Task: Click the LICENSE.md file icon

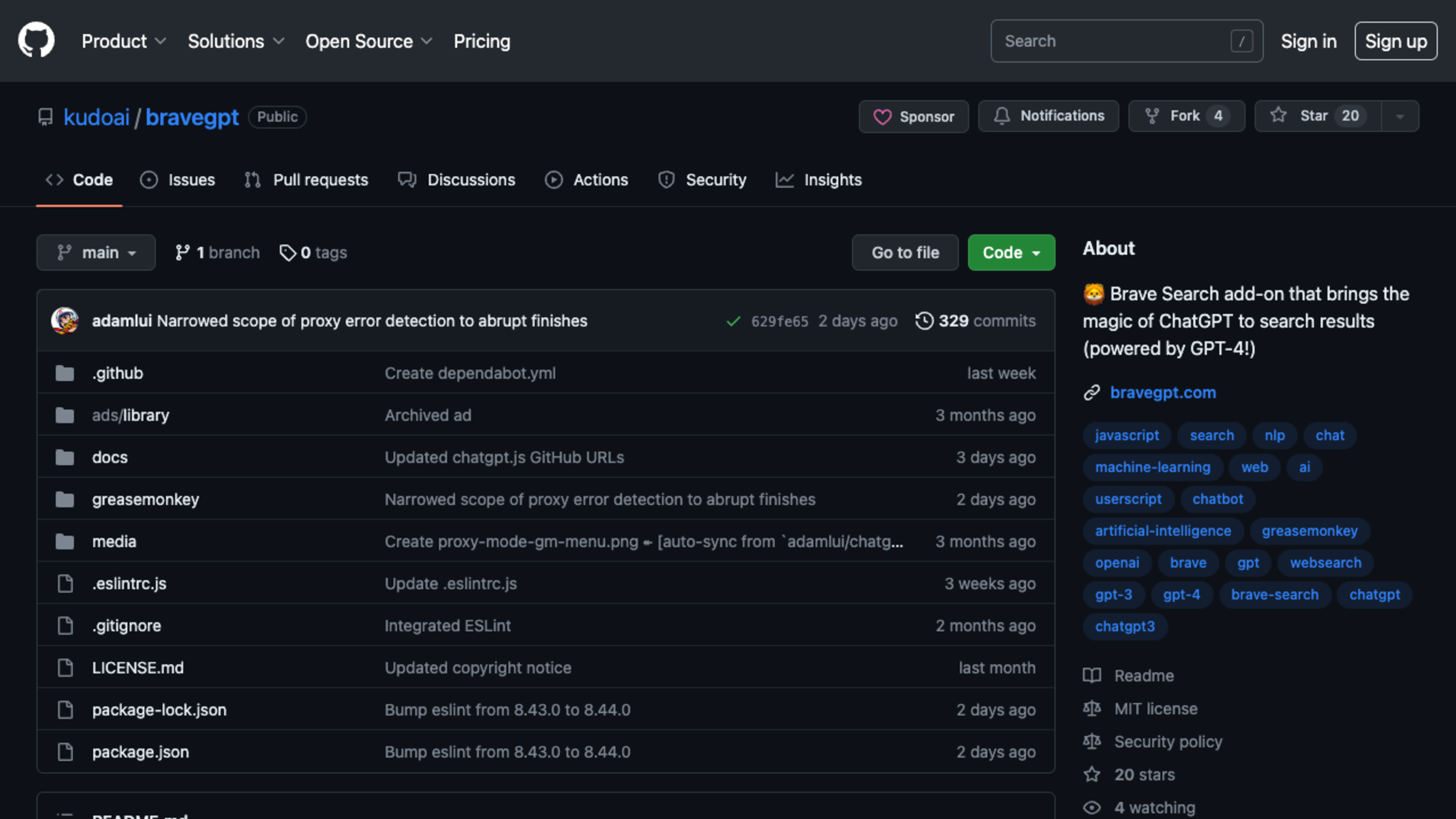Action: pyautogui.click(x=66, y=667)
